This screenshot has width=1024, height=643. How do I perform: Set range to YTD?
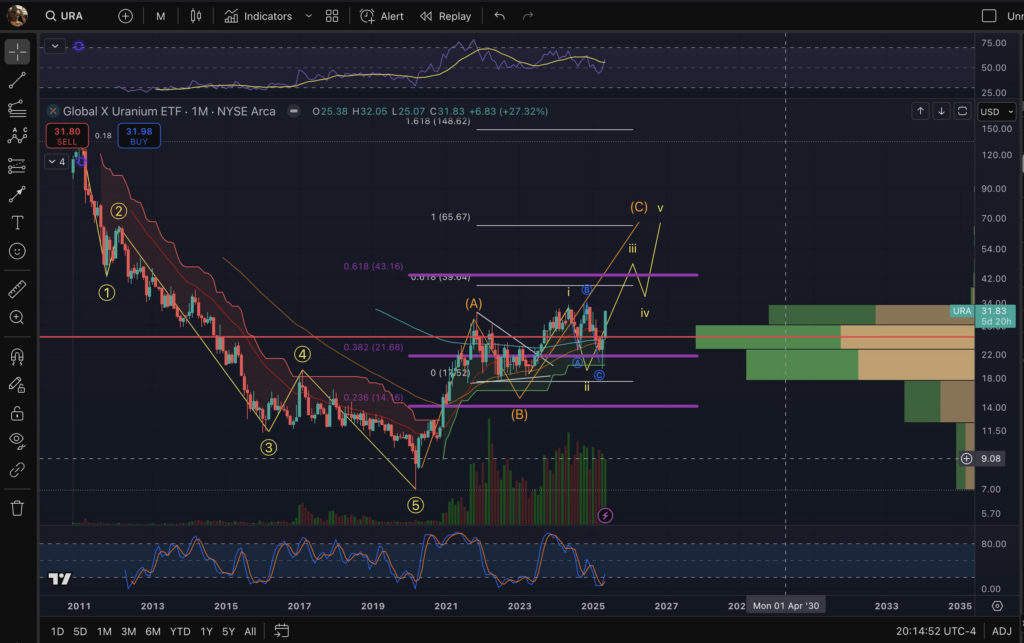[180, 631]
